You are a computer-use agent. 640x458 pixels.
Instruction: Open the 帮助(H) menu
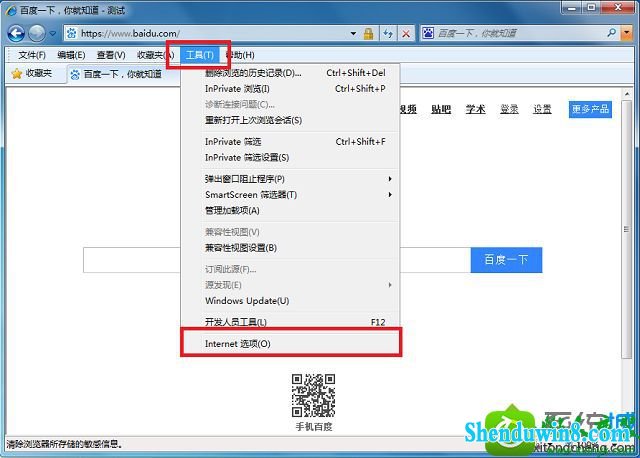tap(240, 55)
